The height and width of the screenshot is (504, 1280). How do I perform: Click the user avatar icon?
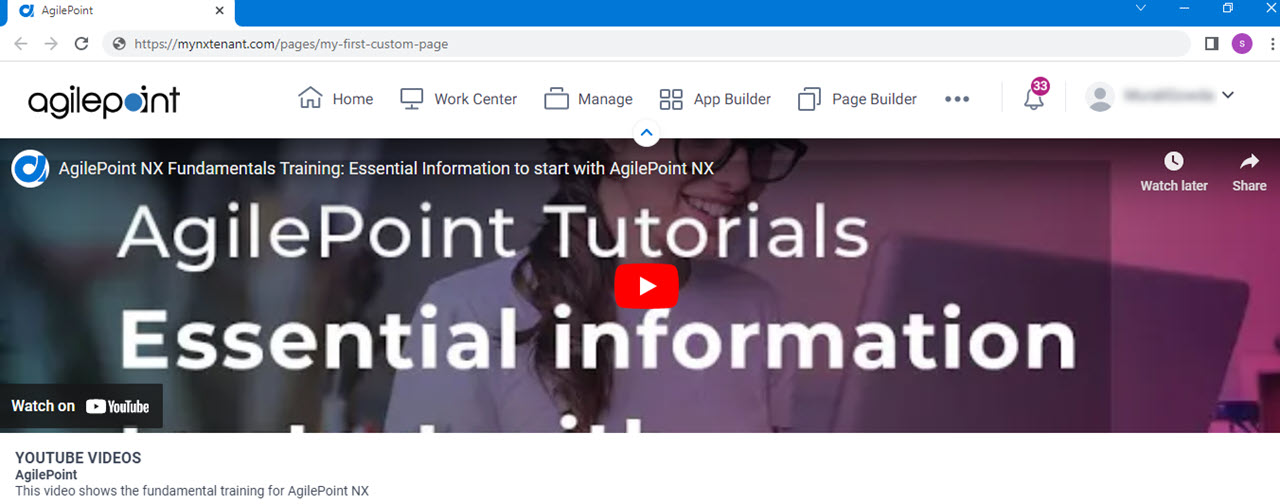[x=1100, y=97]
